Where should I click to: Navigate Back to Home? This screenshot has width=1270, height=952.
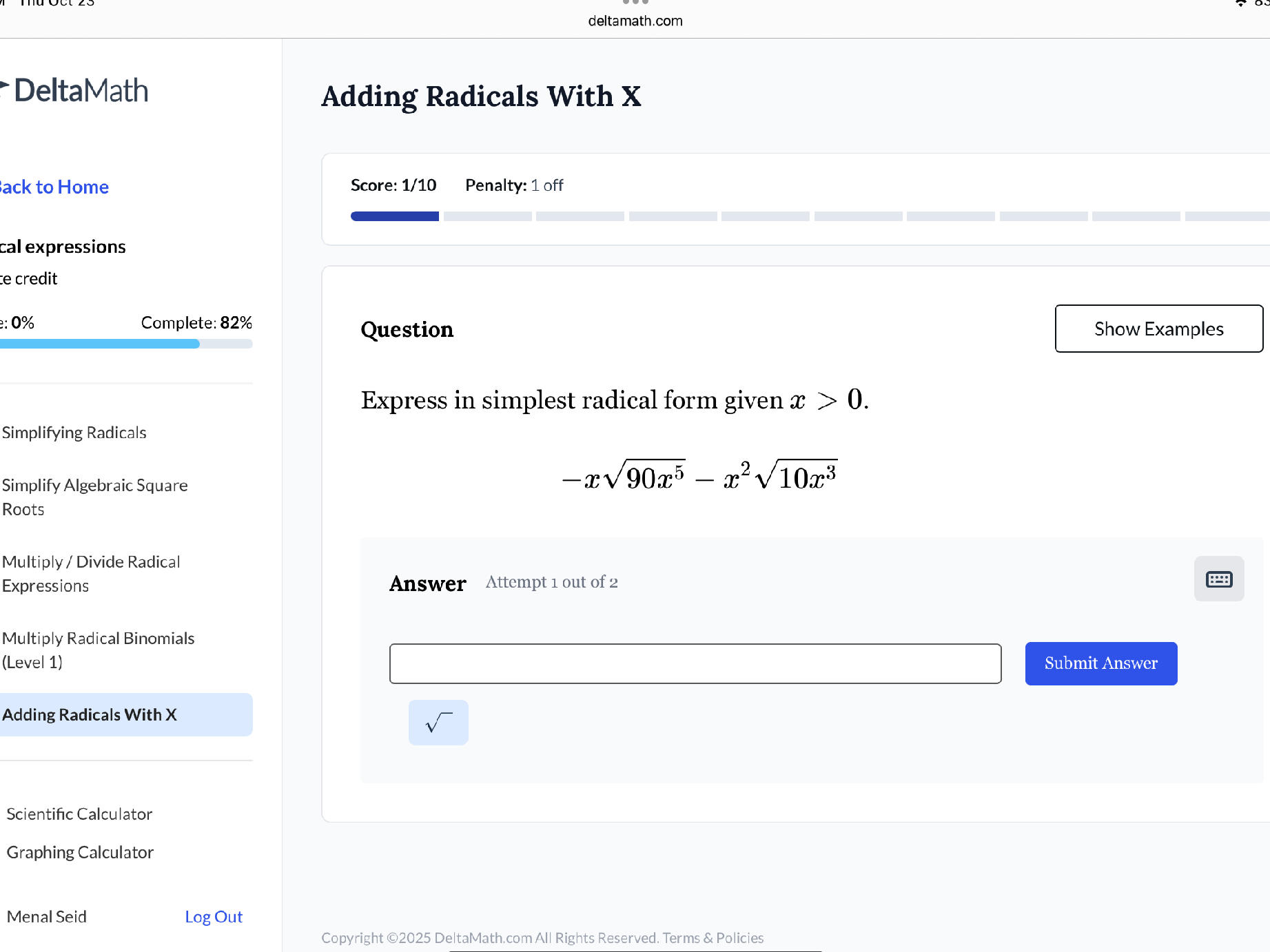pos(54,186)
